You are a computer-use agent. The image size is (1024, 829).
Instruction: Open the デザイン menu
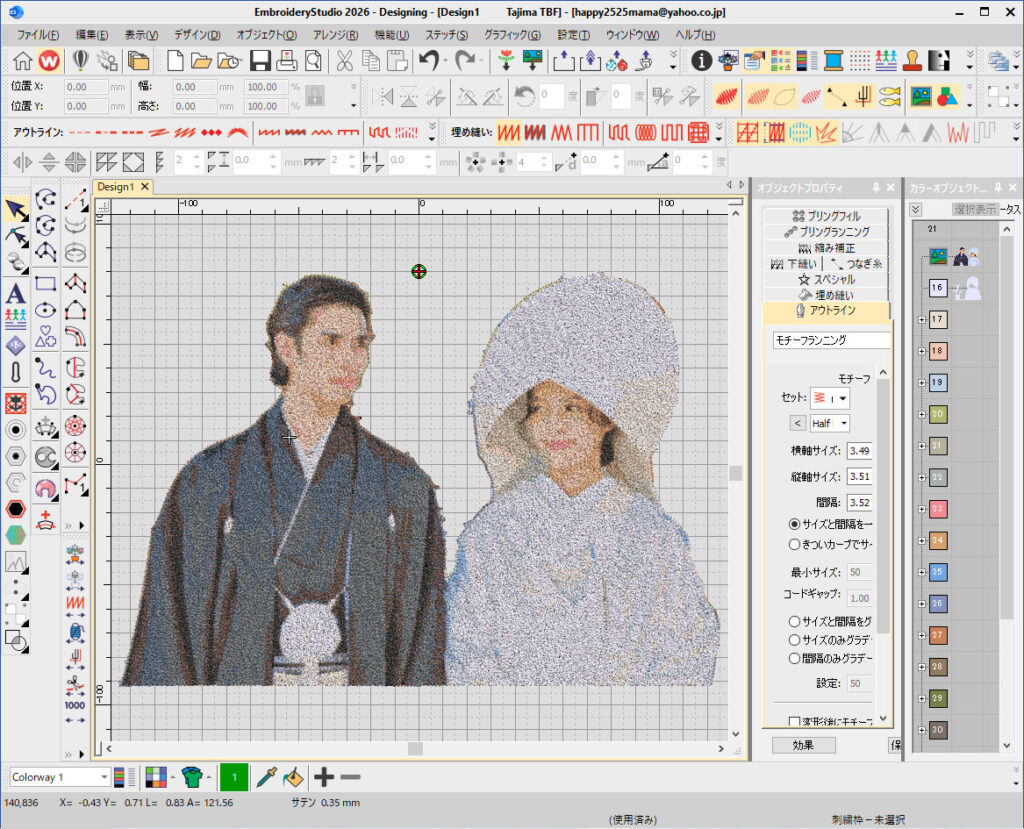(x=197, y=35)
